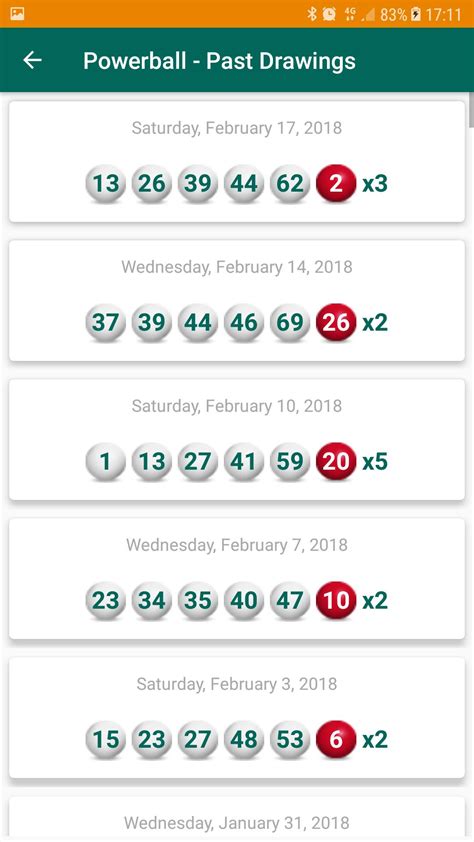Tap the back arrow icon

[x=32, y=60]
